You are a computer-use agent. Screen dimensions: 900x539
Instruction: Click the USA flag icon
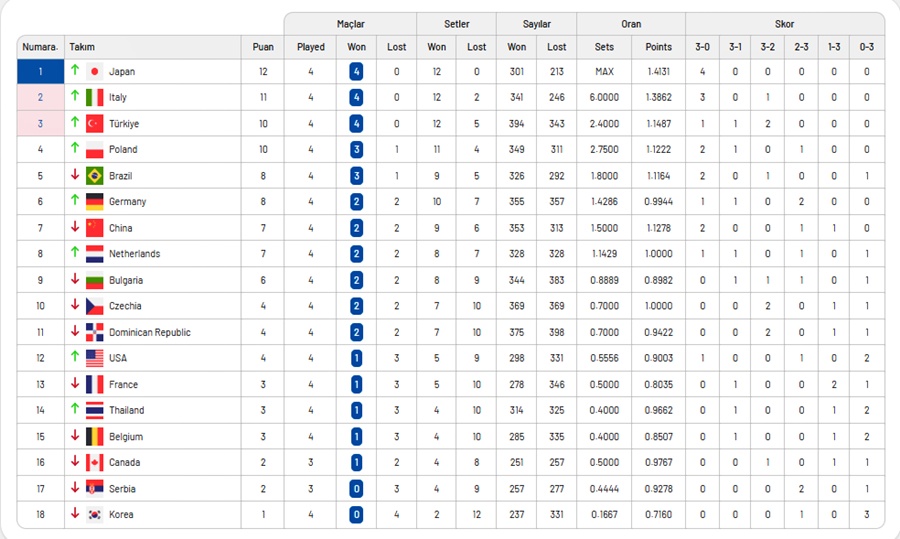click(x=95, y=358)
